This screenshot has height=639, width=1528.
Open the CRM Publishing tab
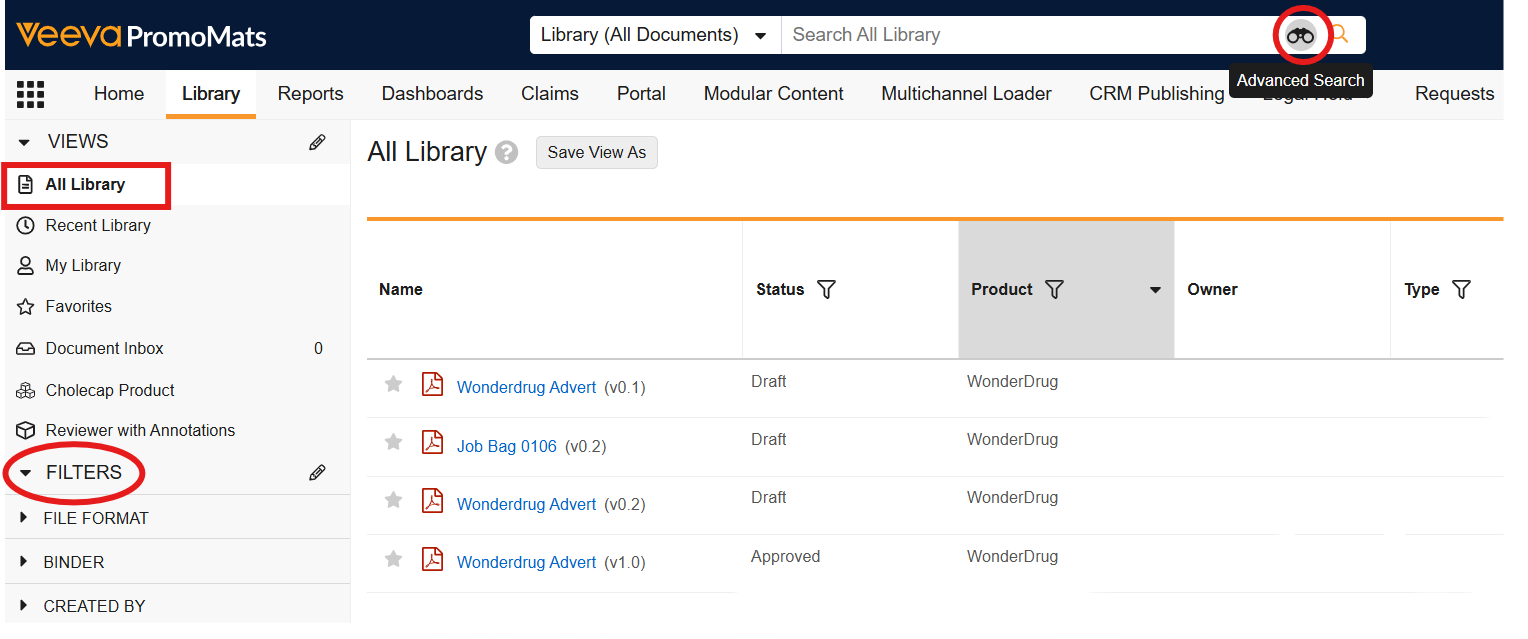point(1157,94)
